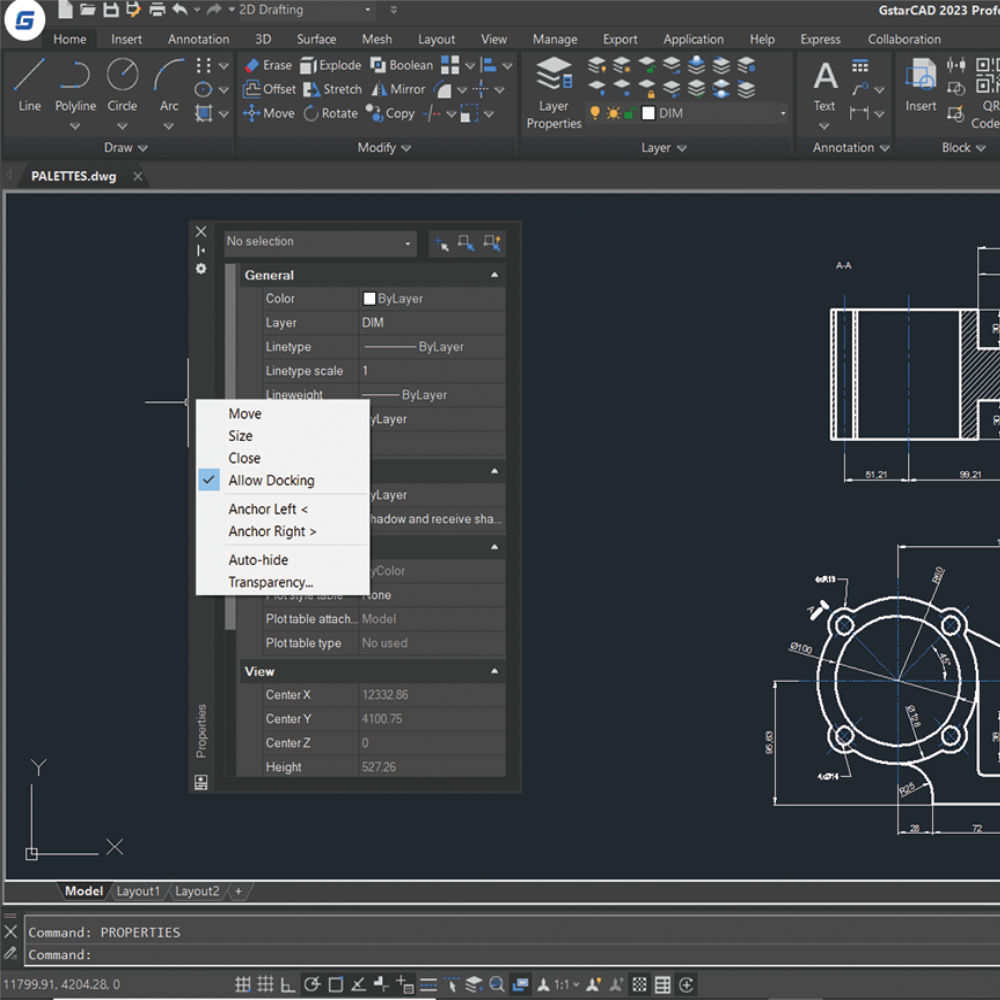Image resolution: width=1000 pixels, height=1000 pixels.
Task: Click the auto-hide pin icon on Properties palette
Action: click(201, 250)
